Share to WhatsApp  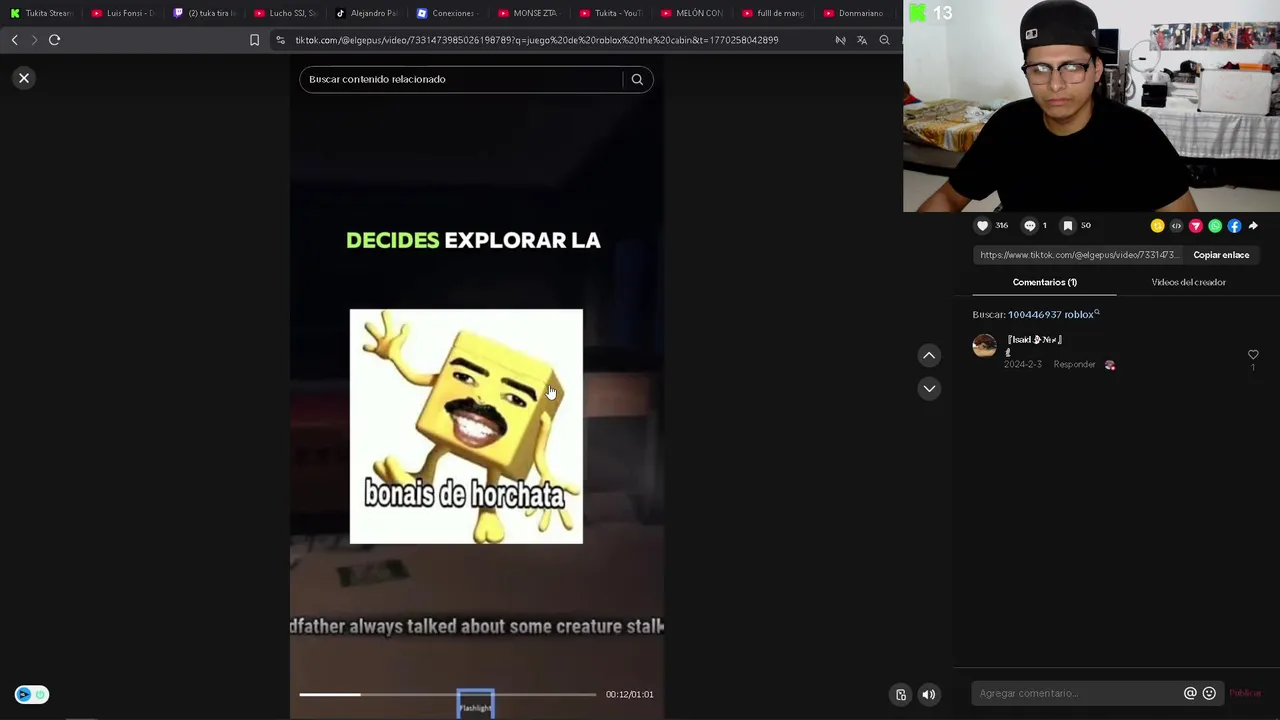pyautogui.click(x=1215, y=226)
